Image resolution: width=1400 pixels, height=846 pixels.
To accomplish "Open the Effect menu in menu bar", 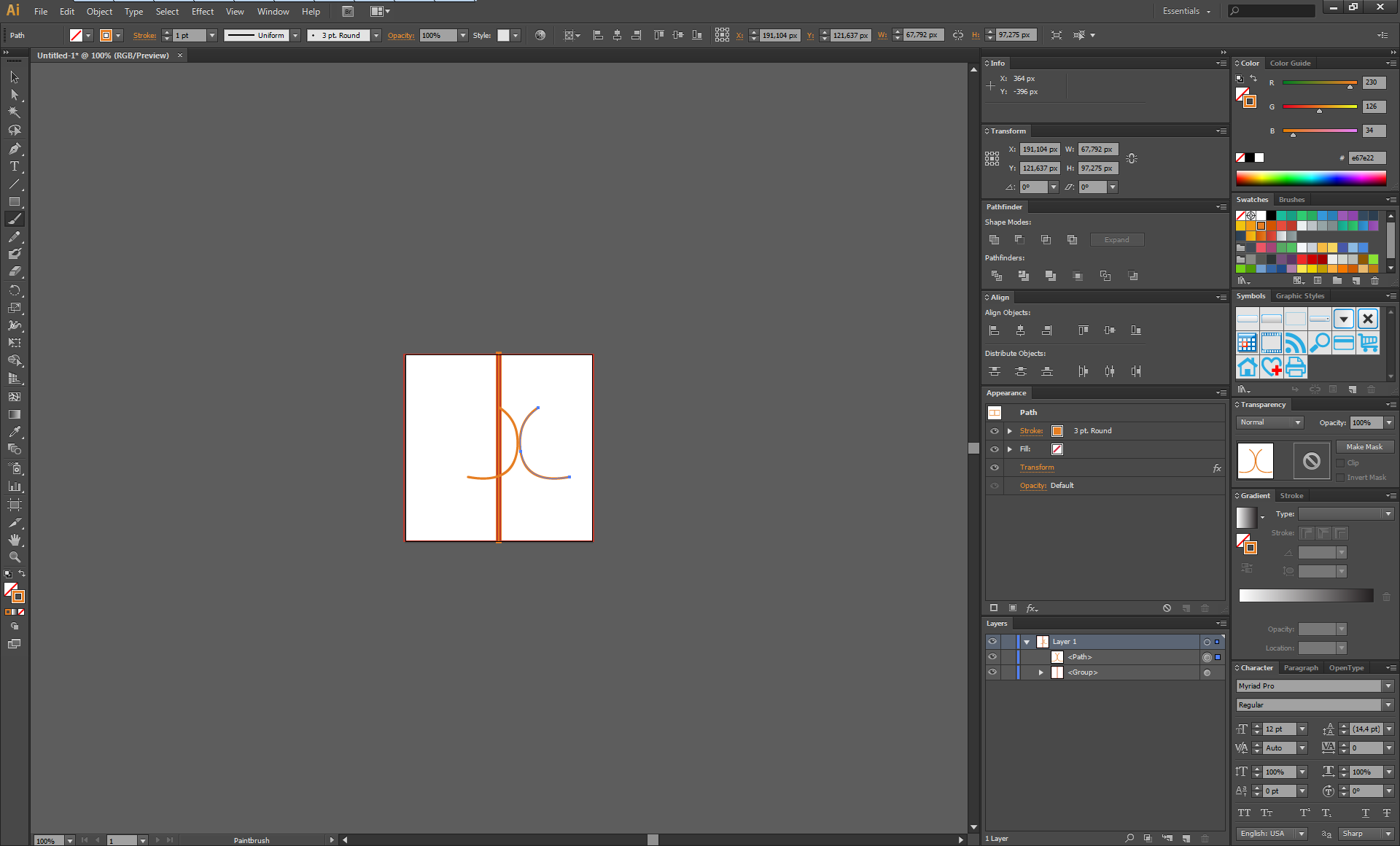I will click(202, 11).
